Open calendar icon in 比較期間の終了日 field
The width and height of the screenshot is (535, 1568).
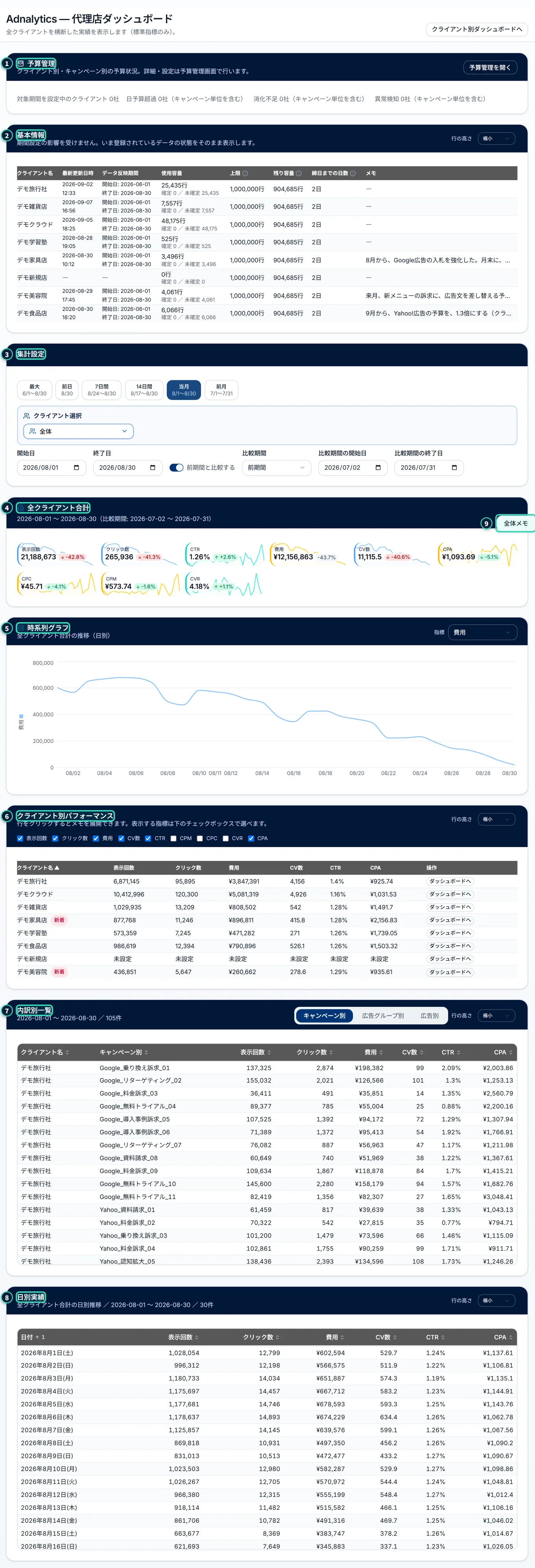[454, 468]
